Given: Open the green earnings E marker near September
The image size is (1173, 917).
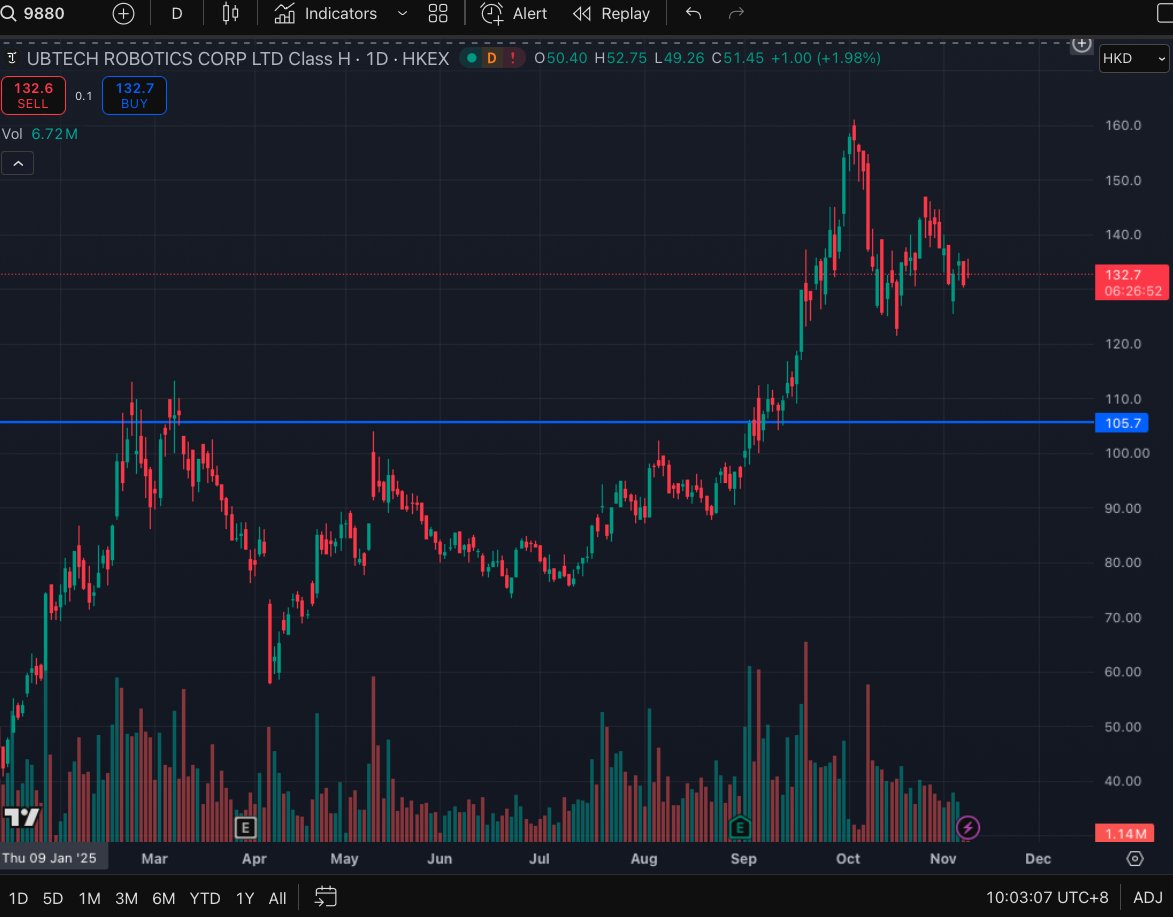Looking at the screenshot, I should [739, 827].
